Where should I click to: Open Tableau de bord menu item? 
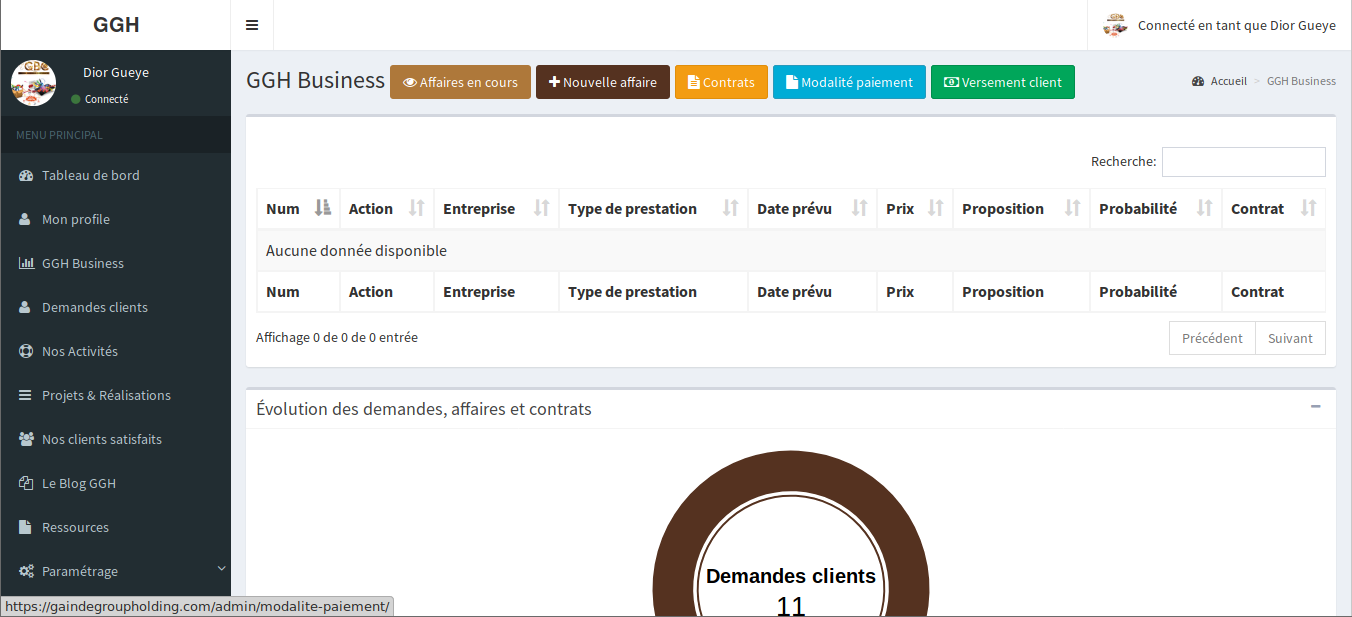[115, 175]
